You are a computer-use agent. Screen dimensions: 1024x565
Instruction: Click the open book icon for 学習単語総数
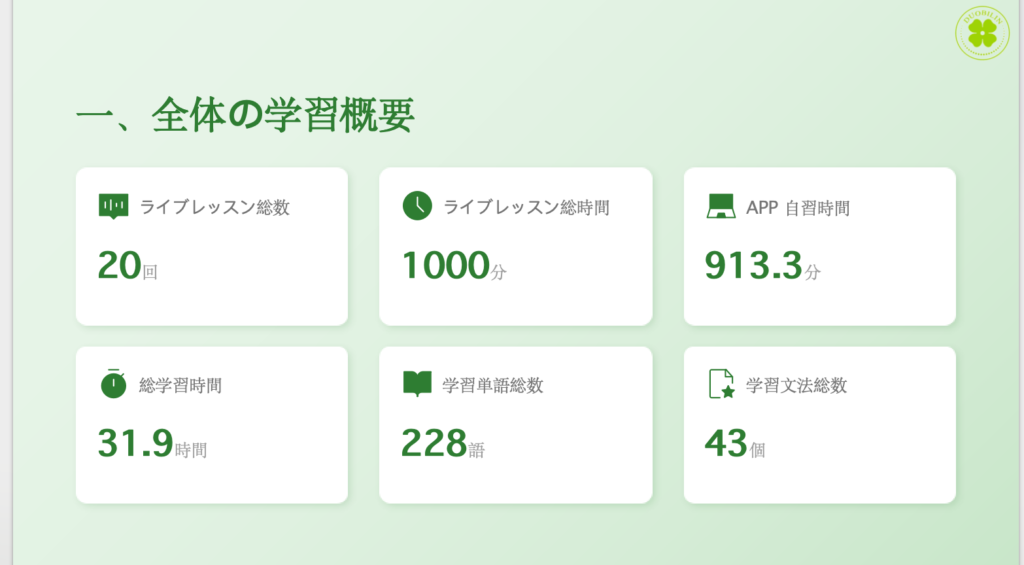(x=417, y=384)
